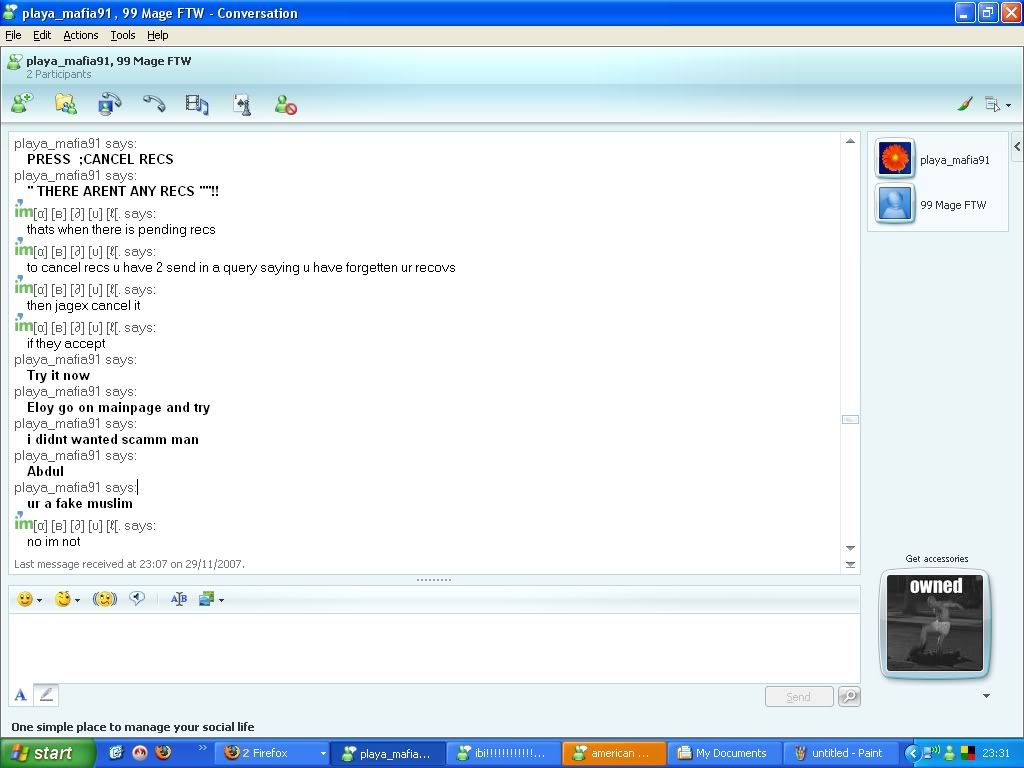Expand the winks dropdown
Screen dimensions: 1024x768
77,600
